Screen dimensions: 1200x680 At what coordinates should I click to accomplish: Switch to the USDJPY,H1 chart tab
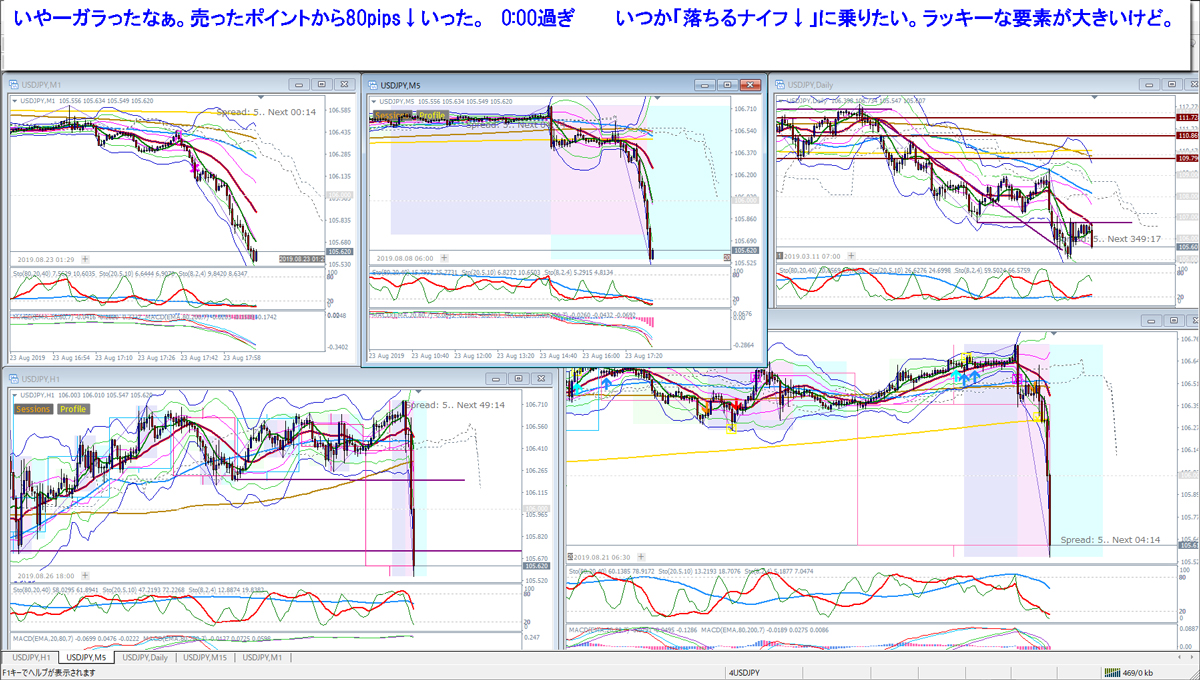point(30,658)
